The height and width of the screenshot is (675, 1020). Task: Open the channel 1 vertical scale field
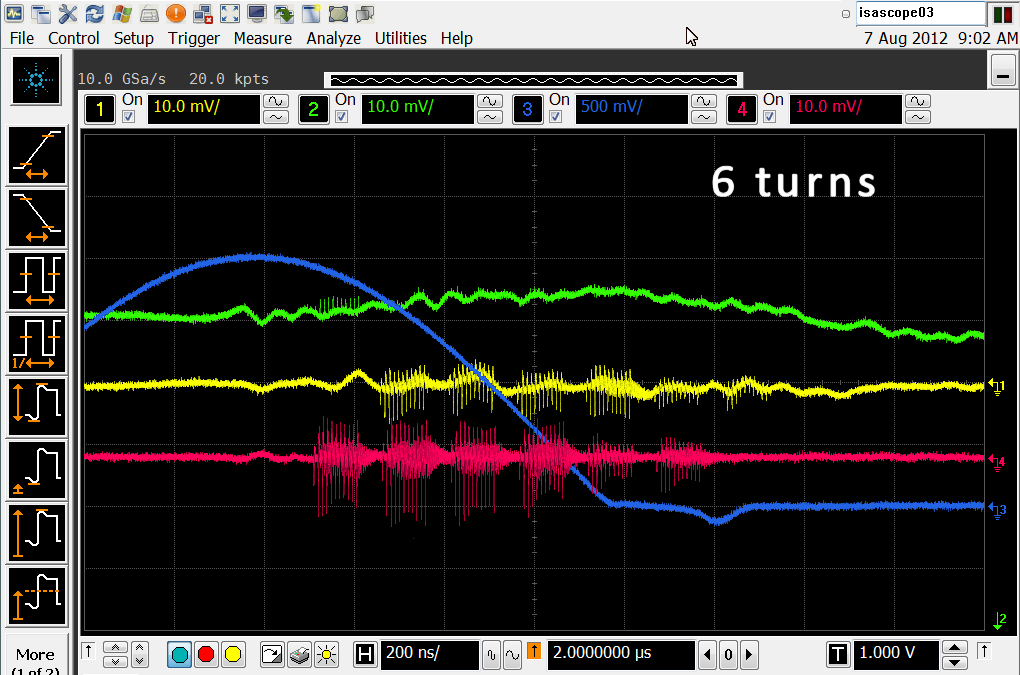pos(202,109)
